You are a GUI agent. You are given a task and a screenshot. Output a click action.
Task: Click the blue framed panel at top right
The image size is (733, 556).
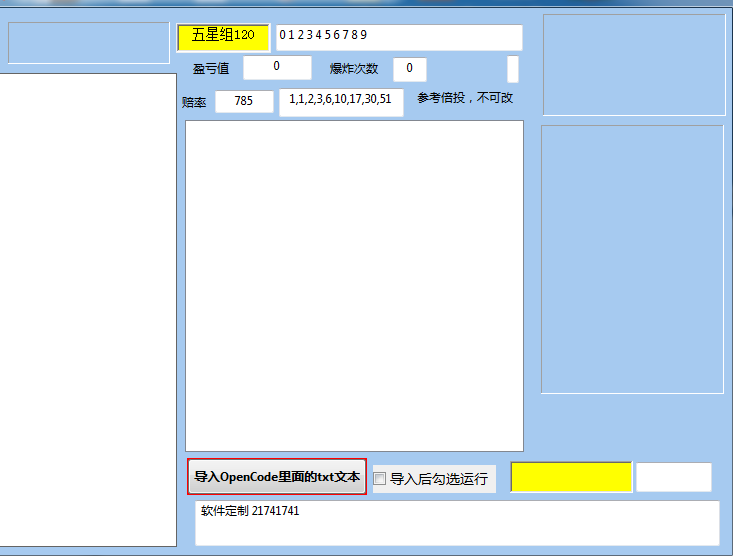pos(634,65)
